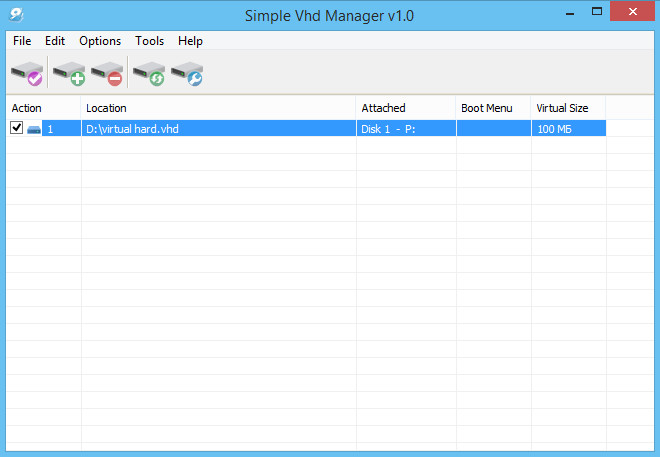Click the blue disk icon in row 1

tap(34, 129)
